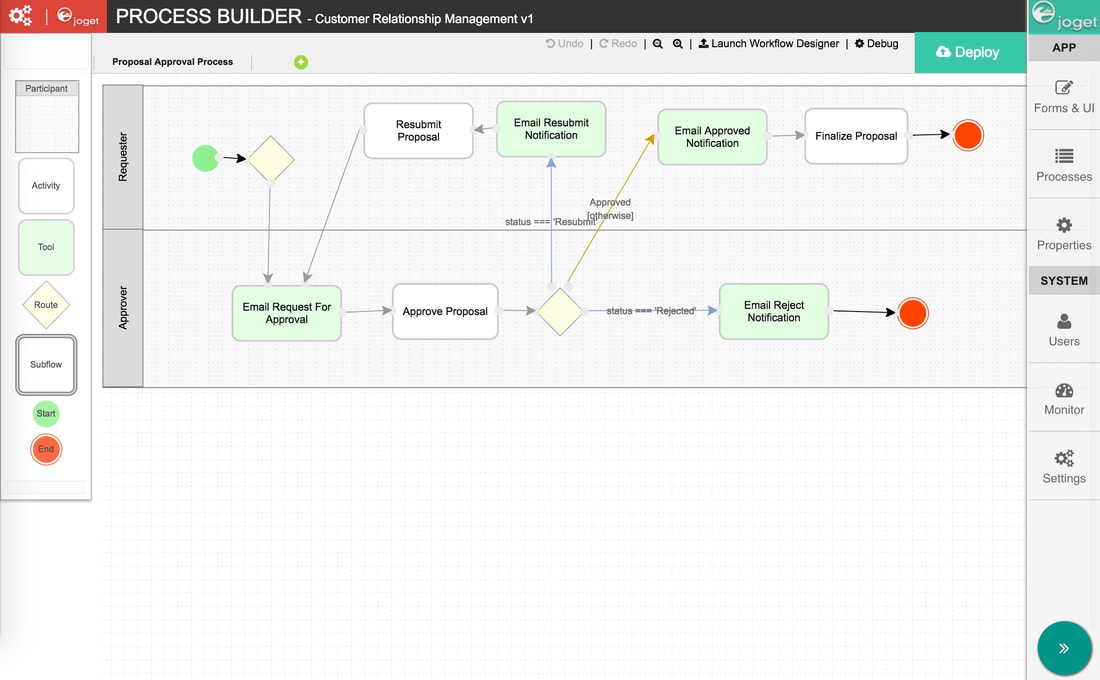Select the Activity shape in the palette
This screenshot has width=1100, height=680.
pyautogui.click(x=46, y=186)
